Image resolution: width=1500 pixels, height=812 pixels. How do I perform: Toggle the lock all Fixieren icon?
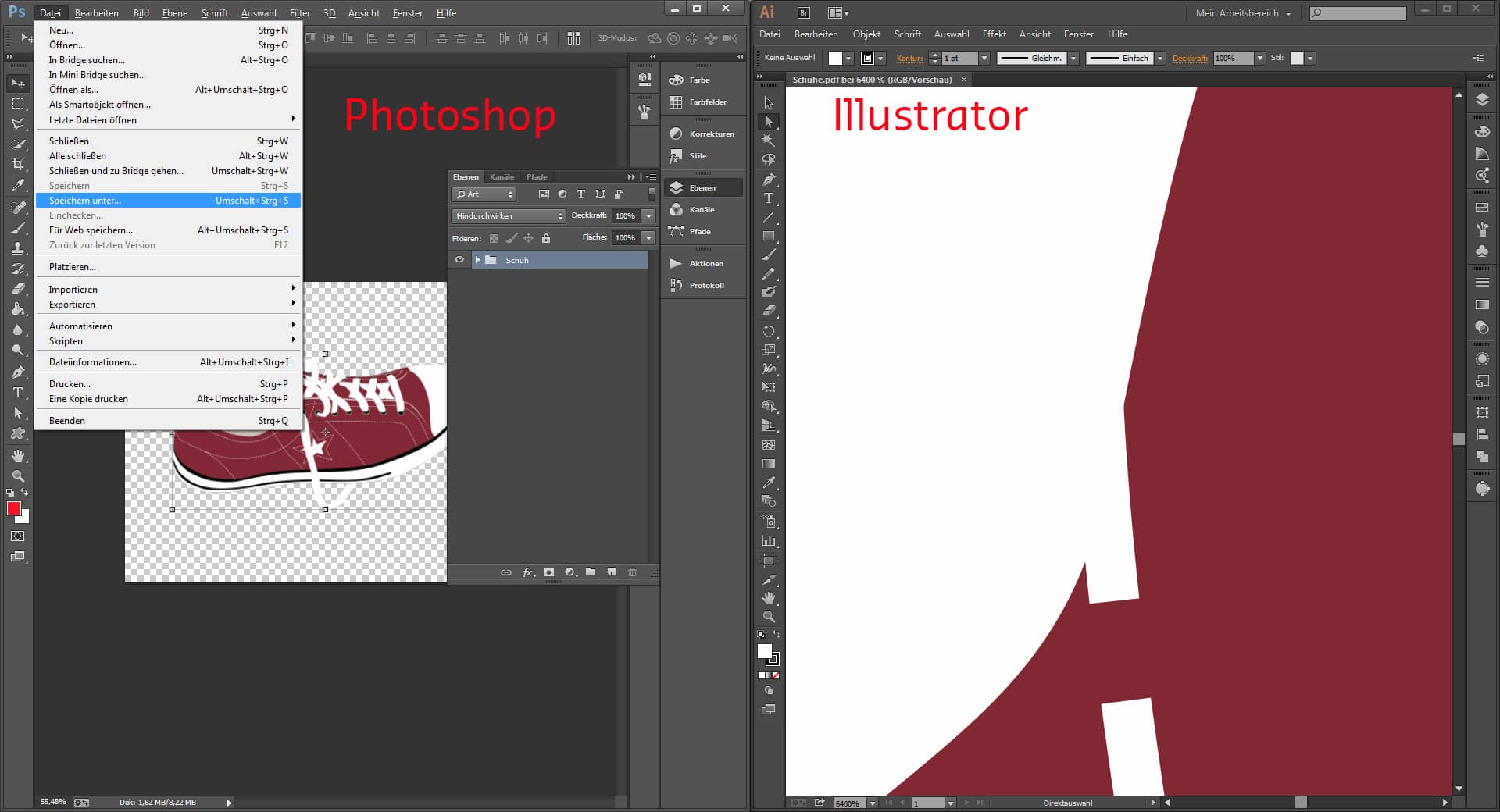[x=546, y=238]
